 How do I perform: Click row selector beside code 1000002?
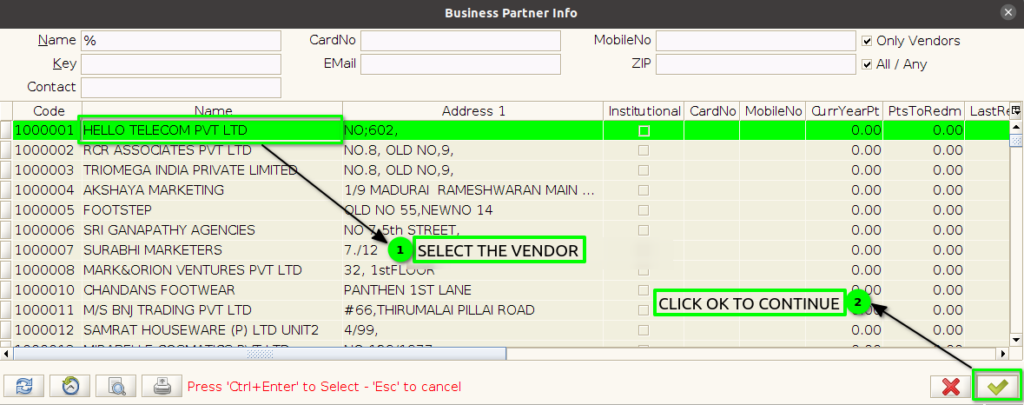coord(6,150)
